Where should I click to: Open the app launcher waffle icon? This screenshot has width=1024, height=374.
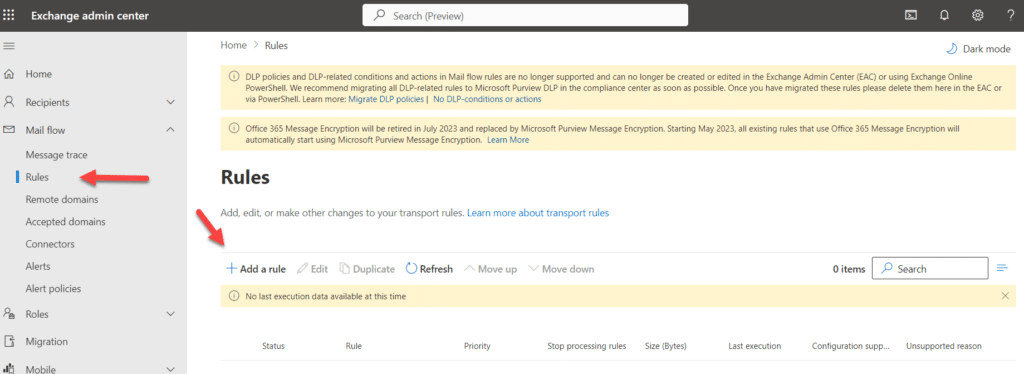click(x=9, y=15)
